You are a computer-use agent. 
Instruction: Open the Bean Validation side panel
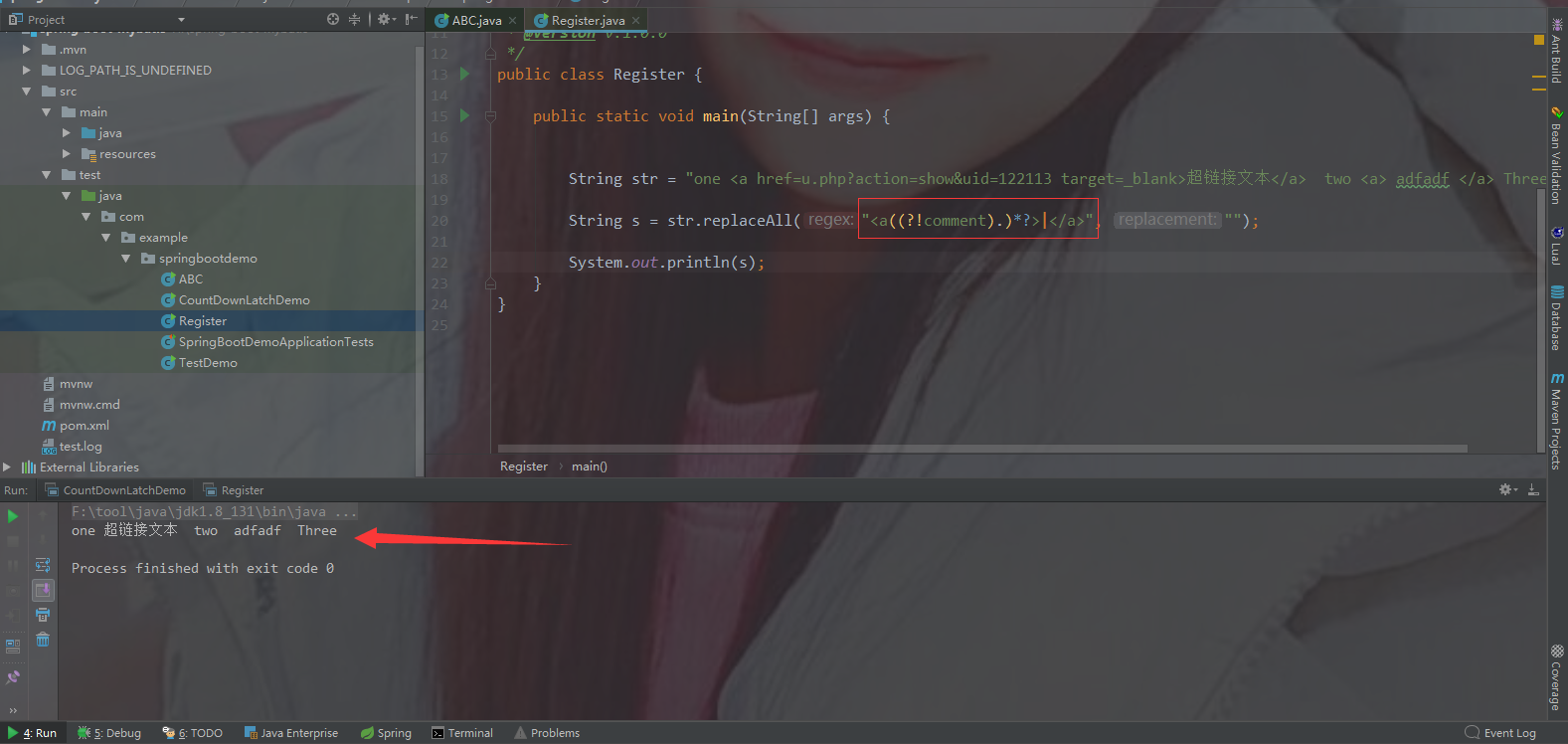tap(1557, 155)
